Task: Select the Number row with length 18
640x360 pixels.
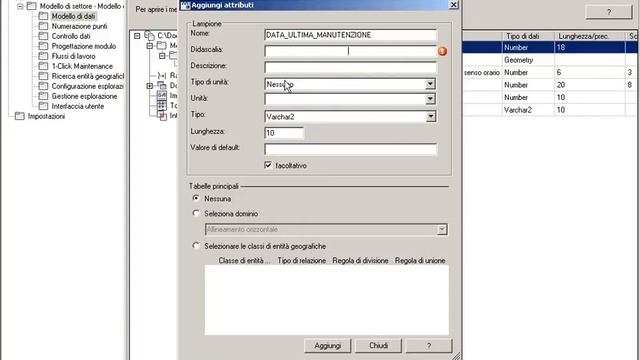Action: (551, 47)
